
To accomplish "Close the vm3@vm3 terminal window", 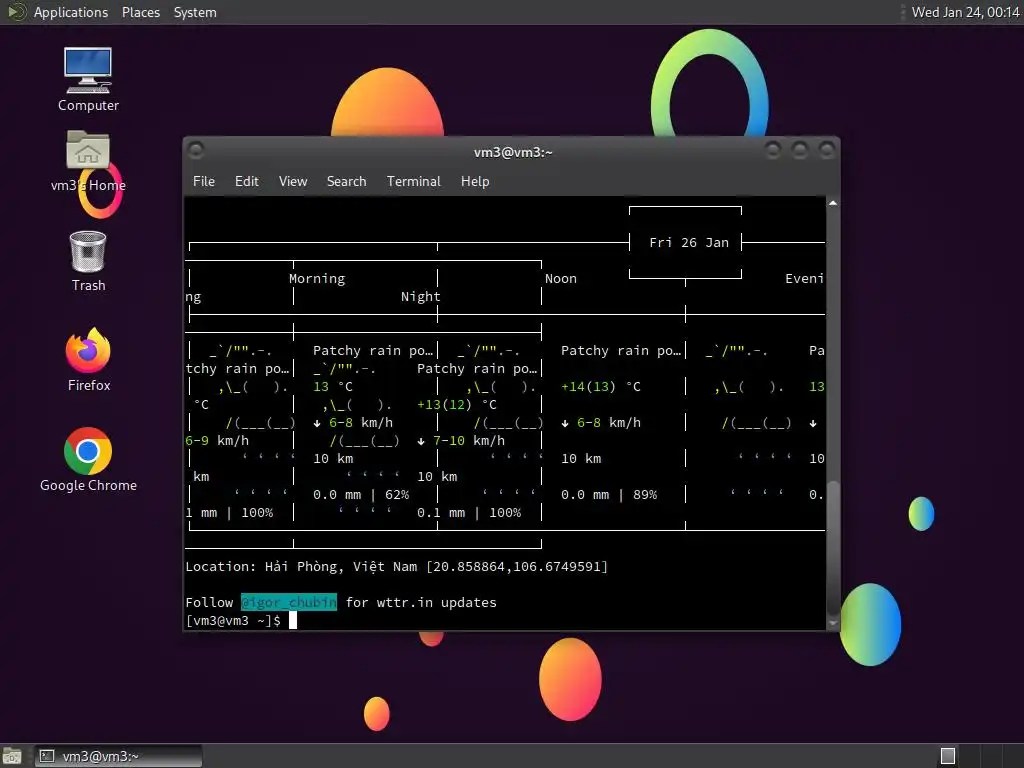I will point(827,151).
